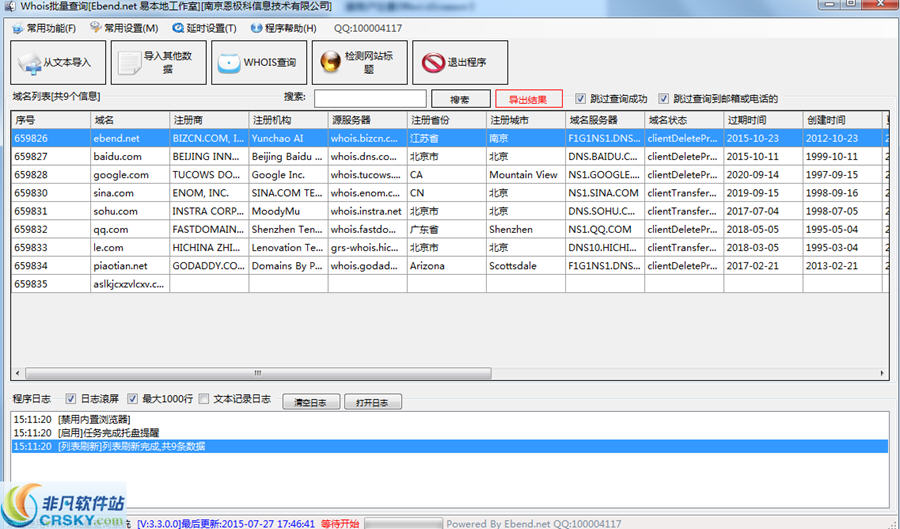
Task: Click the Mountain View city cell
Action: click(x=526, y=175)
